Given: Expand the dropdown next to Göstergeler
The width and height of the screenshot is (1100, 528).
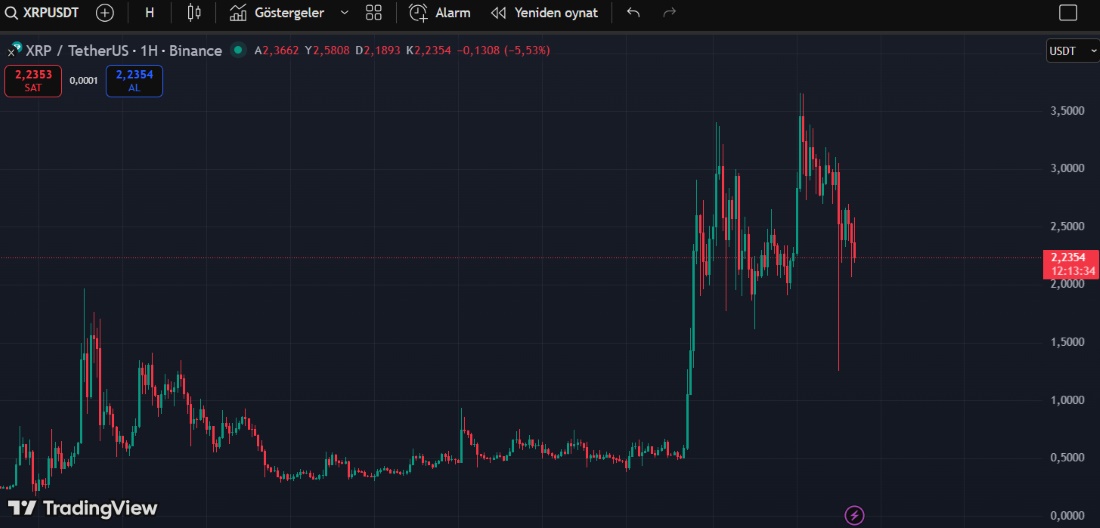Looking at the screenshot, I should pyautogui.click(x=344, y=13).
